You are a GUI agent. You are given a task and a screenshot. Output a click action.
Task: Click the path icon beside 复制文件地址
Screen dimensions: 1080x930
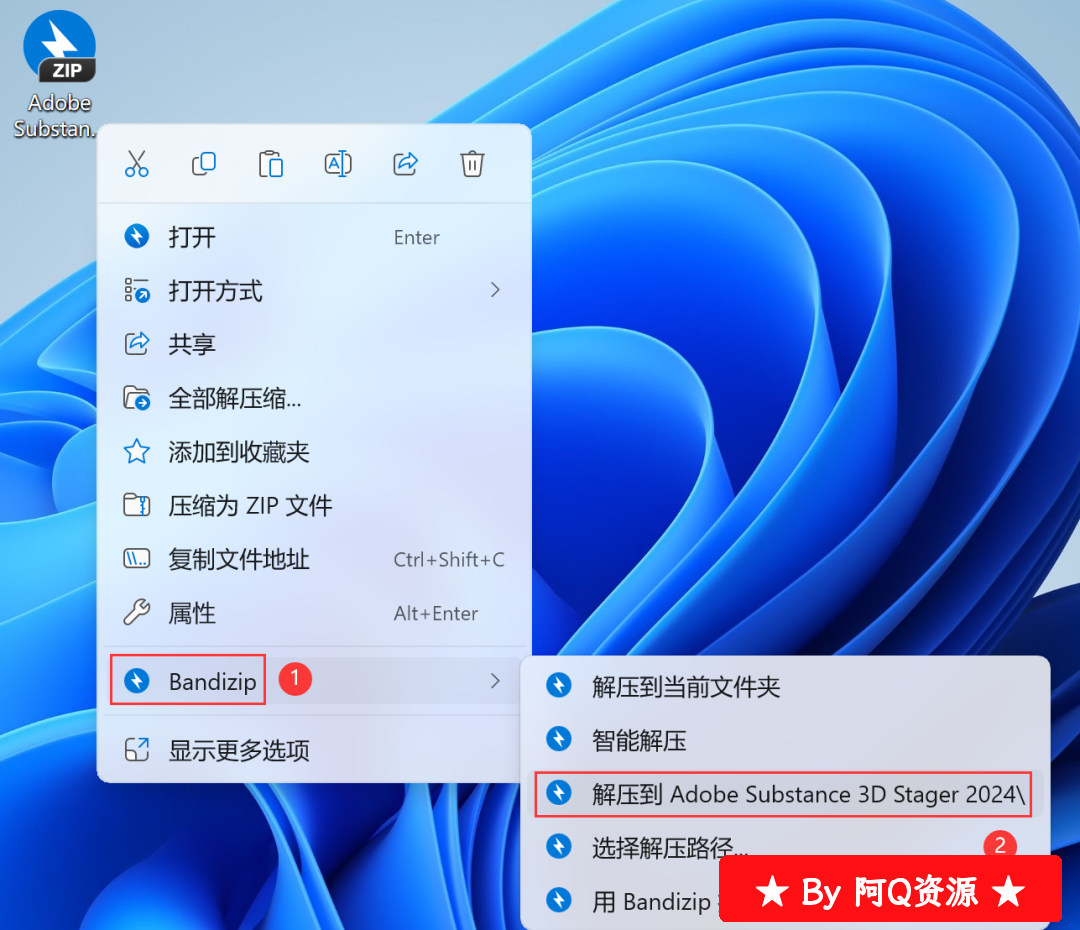[136, 559]
